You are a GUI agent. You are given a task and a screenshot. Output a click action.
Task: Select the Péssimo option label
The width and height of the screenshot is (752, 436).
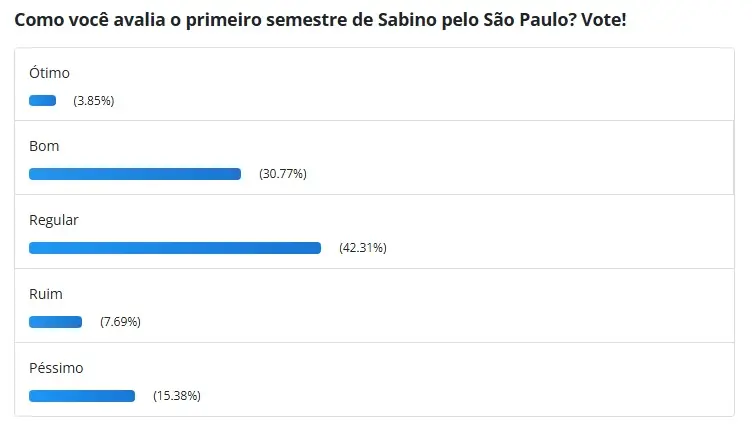tap(56, 368)
